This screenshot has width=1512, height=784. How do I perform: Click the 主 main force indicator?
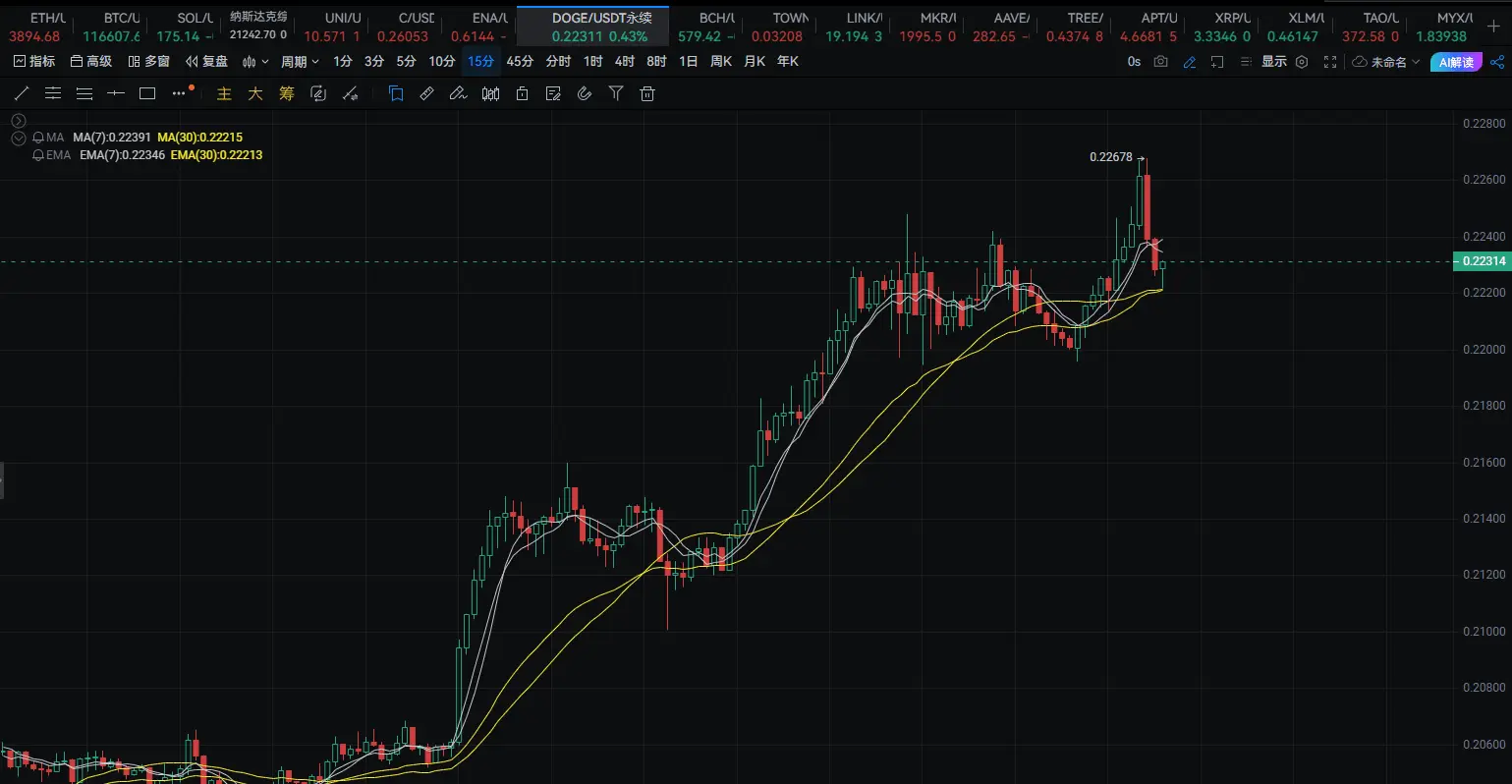[224, 93]
